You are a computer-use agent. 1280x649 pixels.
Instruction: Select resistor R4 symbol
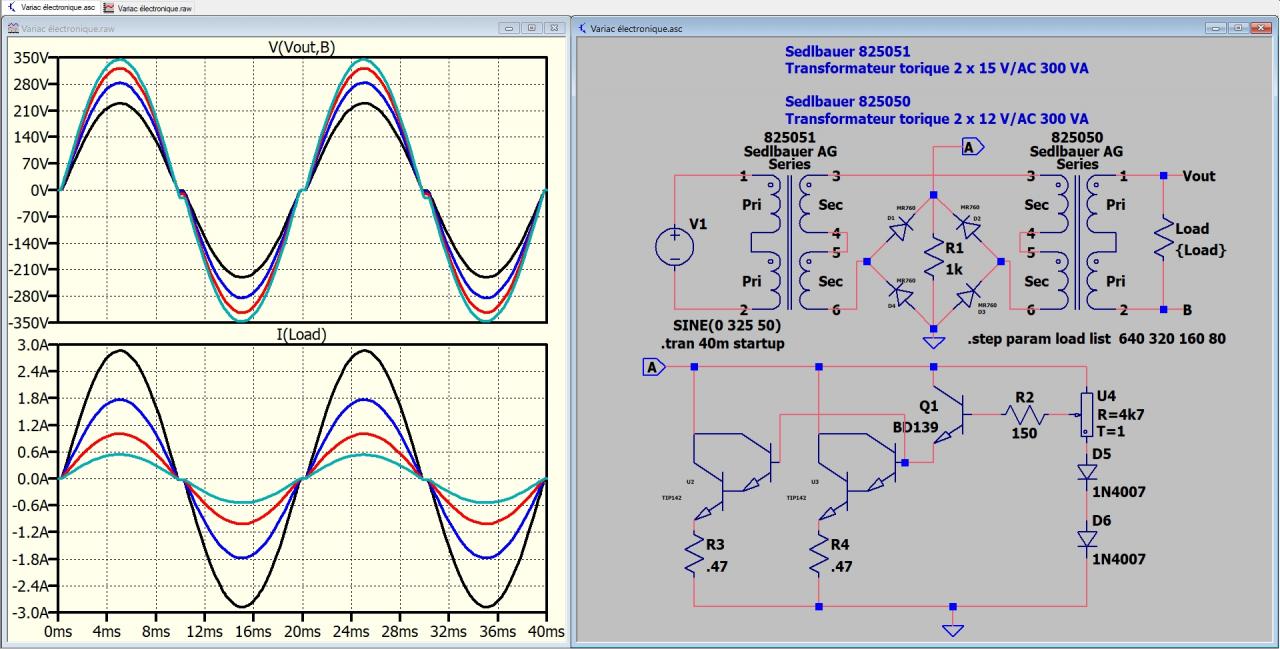point(819,552)
